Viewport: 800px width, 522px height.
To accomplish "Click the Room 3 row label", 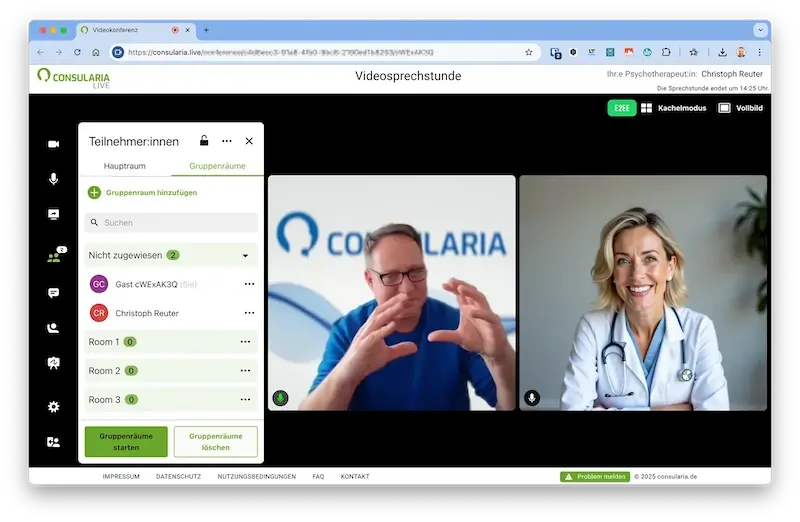I will click(x=104, y=400).
